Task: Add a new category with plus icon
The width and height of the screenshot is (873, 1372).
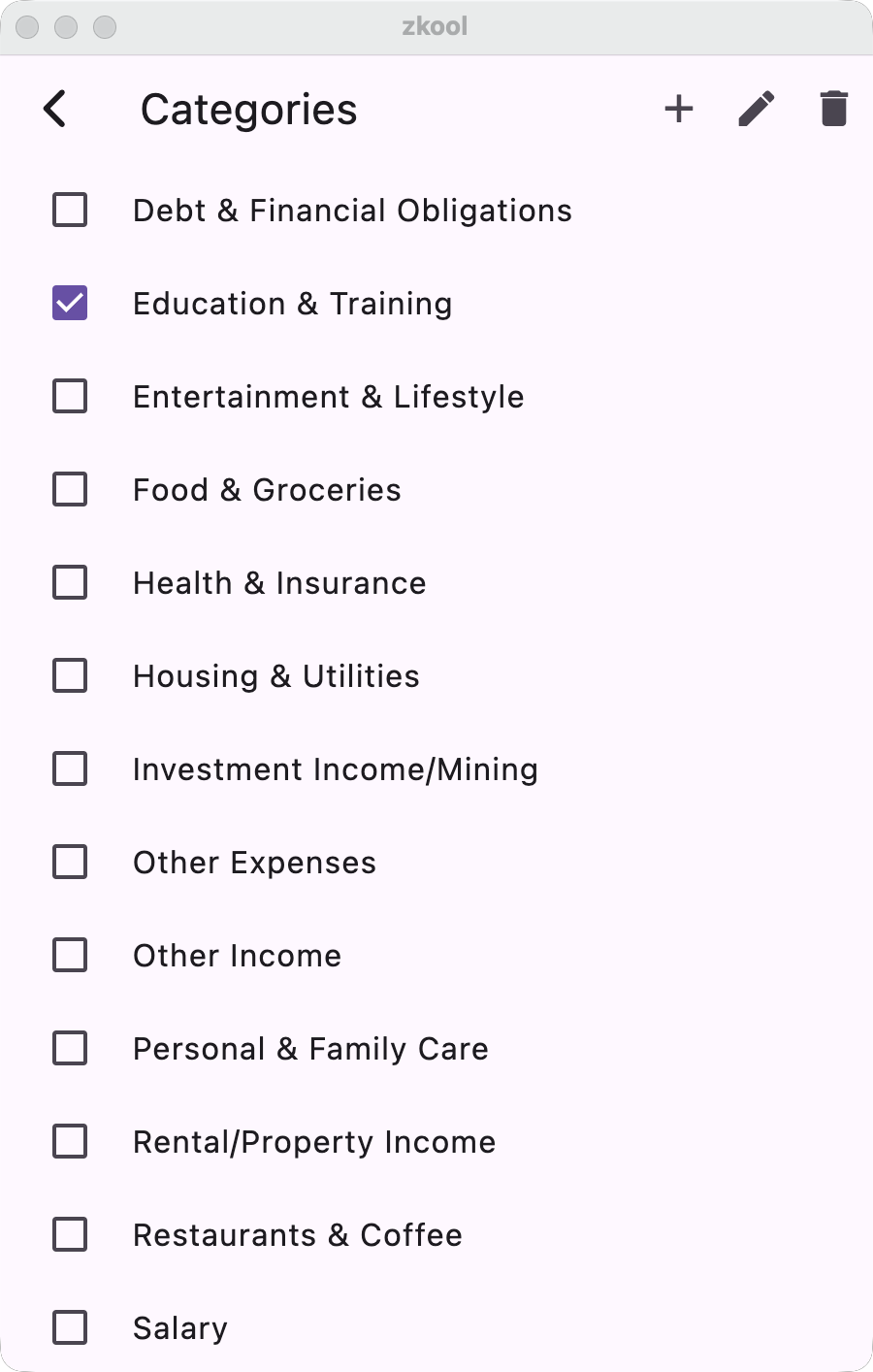Action: 679,109
